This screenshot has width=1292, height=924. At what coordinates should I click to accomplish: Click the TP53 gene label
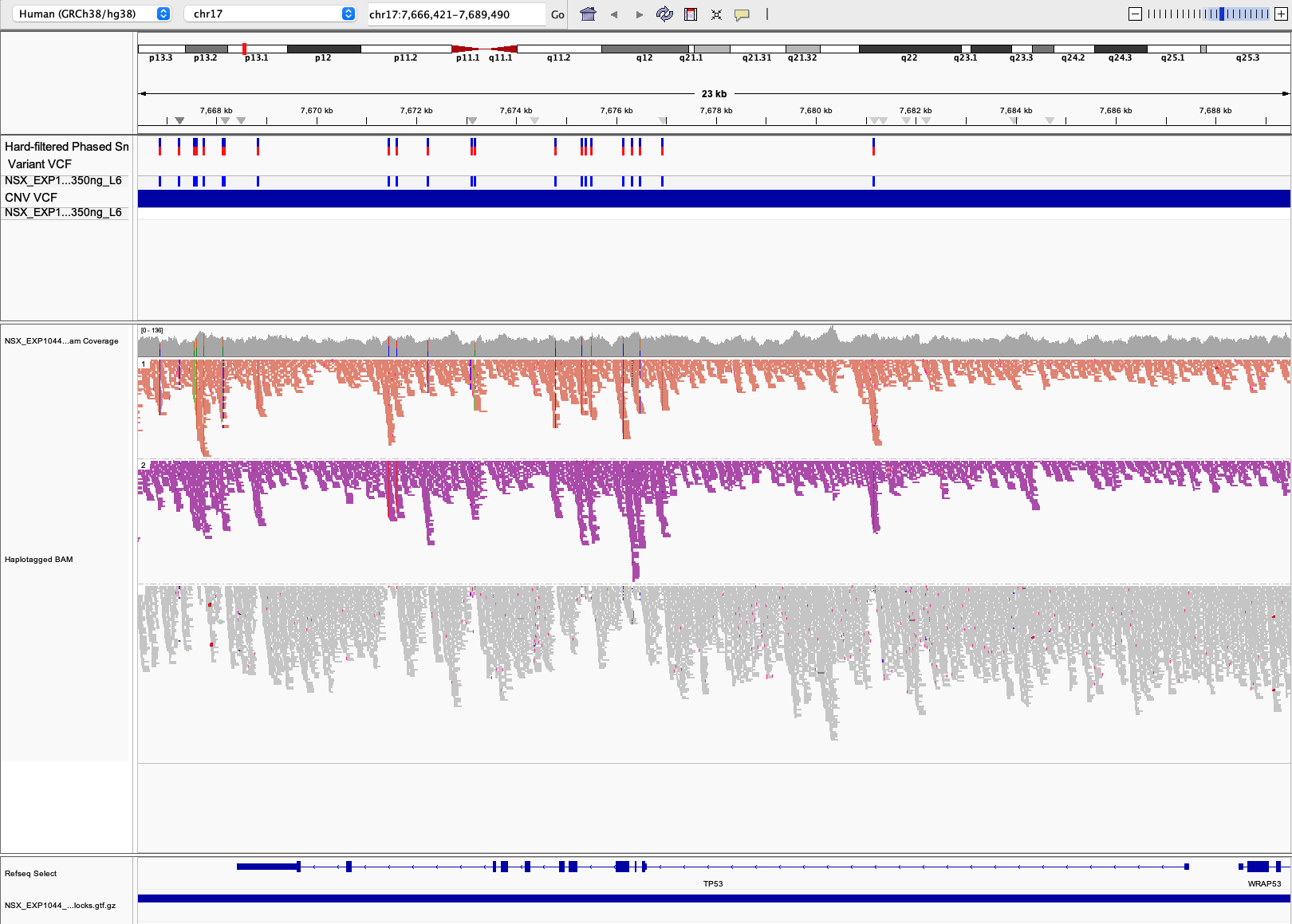click(x=713, y=883)
